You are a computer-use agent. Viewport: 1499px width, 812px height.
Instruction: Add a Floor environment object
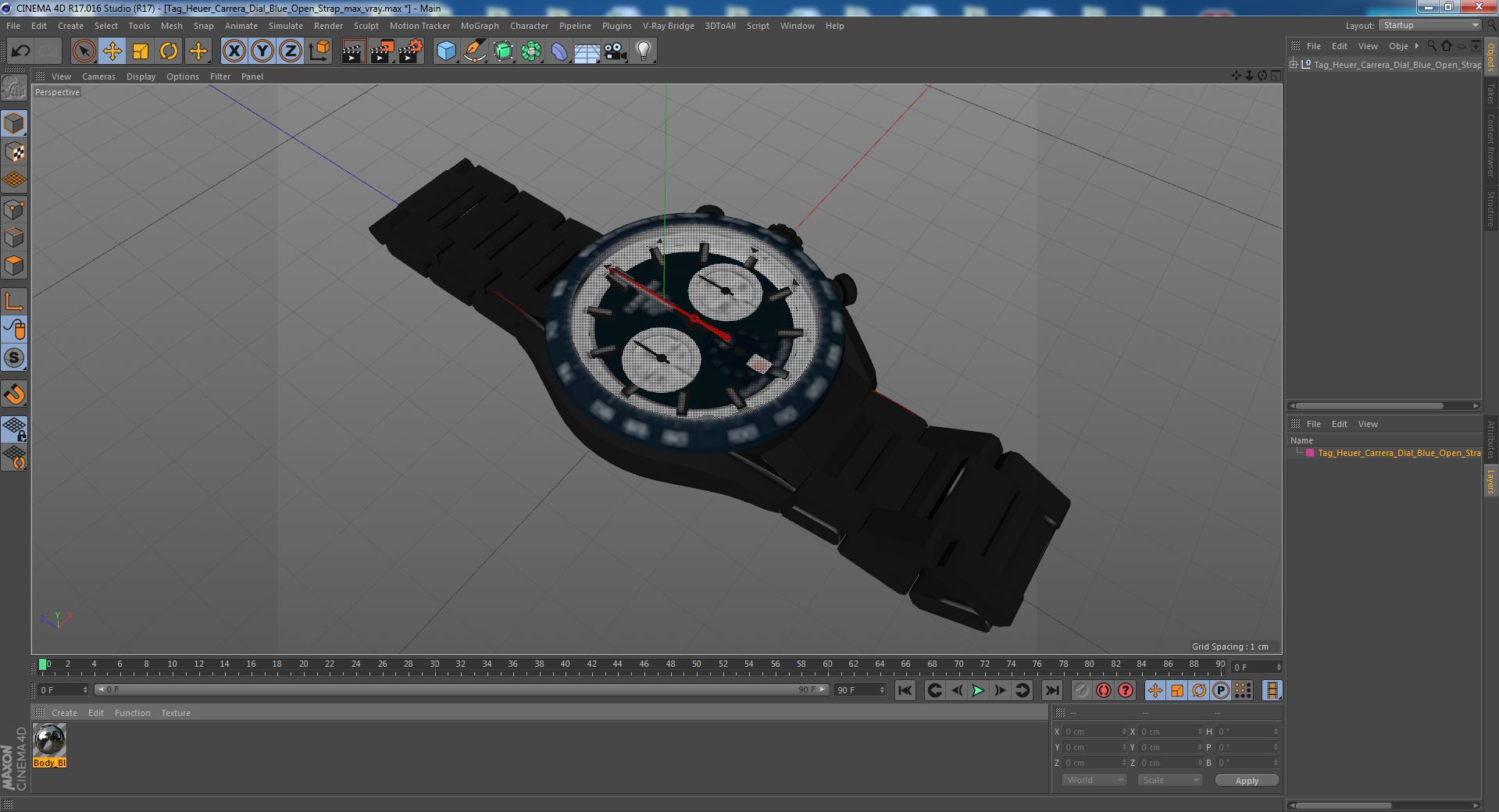click(587, 52)
